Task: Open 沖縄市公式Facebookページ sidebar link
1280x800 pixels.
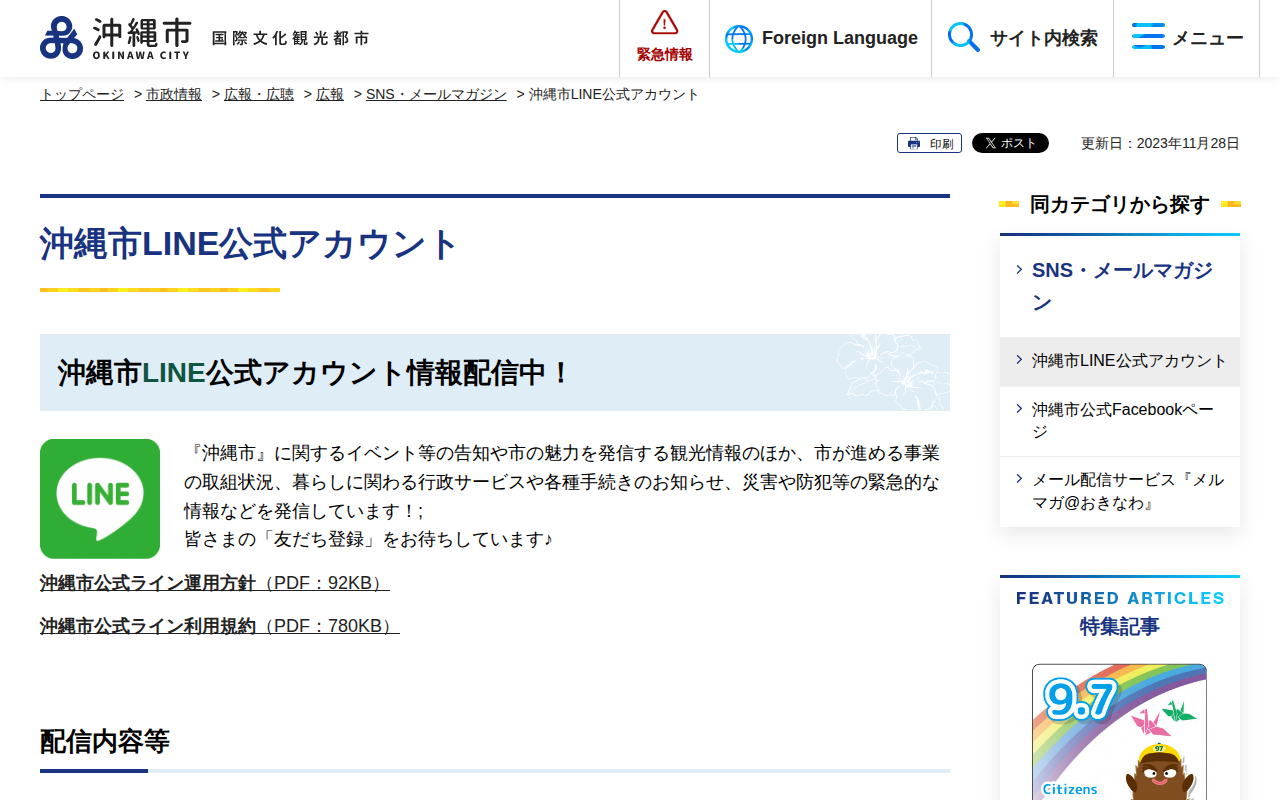Action: point(1120,421)
